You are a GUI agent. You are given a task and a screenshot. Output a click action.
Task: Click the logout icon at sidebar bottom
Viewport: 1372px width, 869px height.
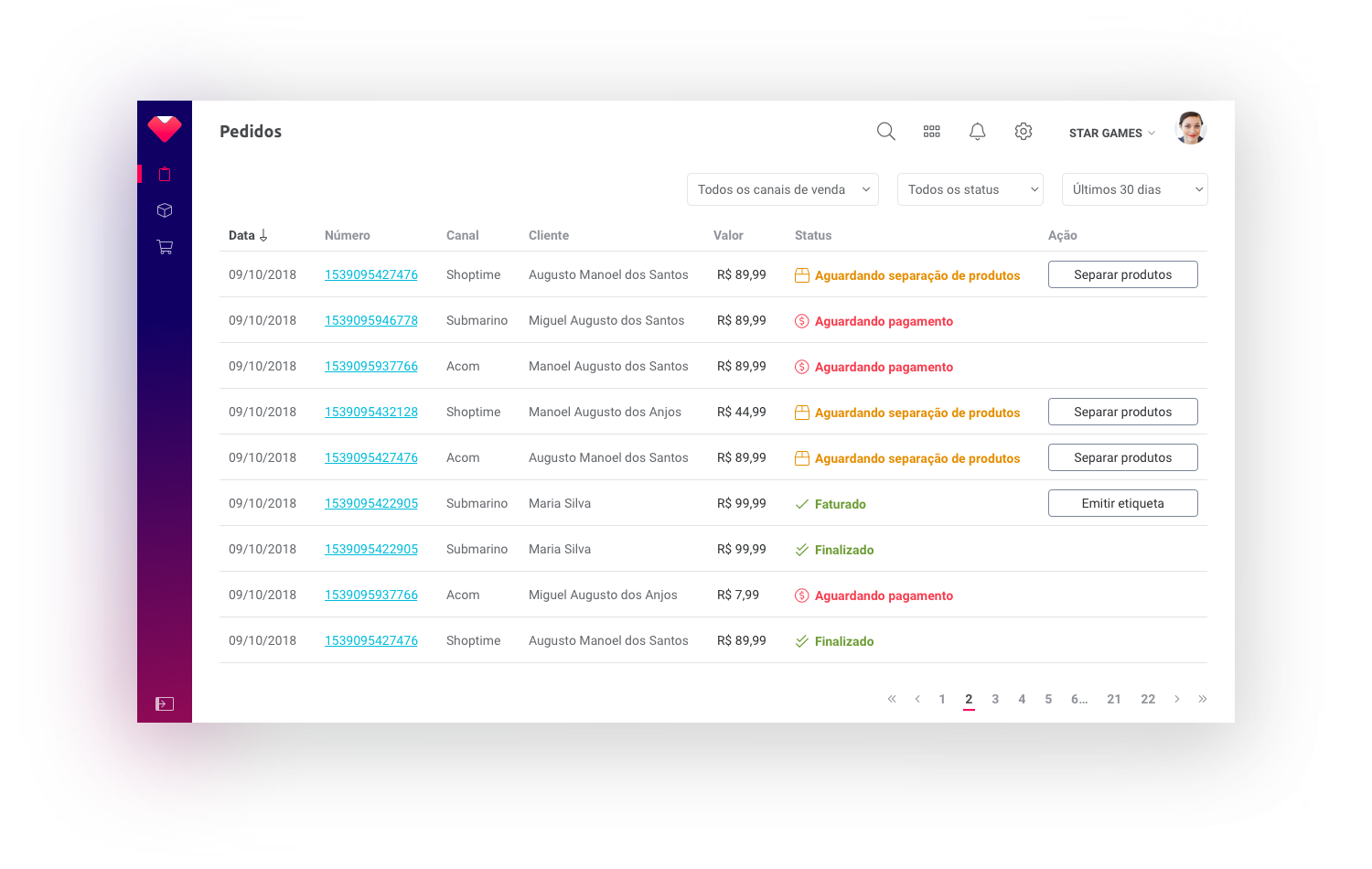pos(165,703)
